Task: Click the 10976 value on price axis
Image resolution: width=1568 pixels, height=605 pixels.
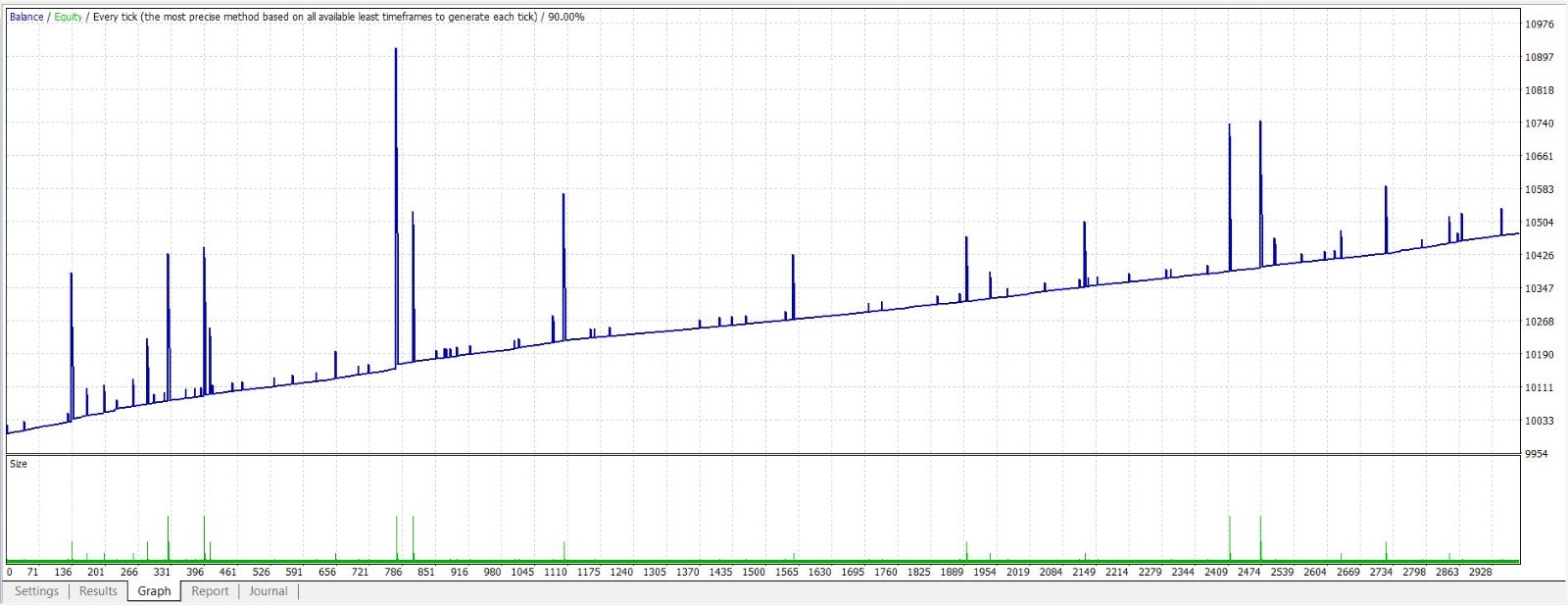Action: point(1540,25)
